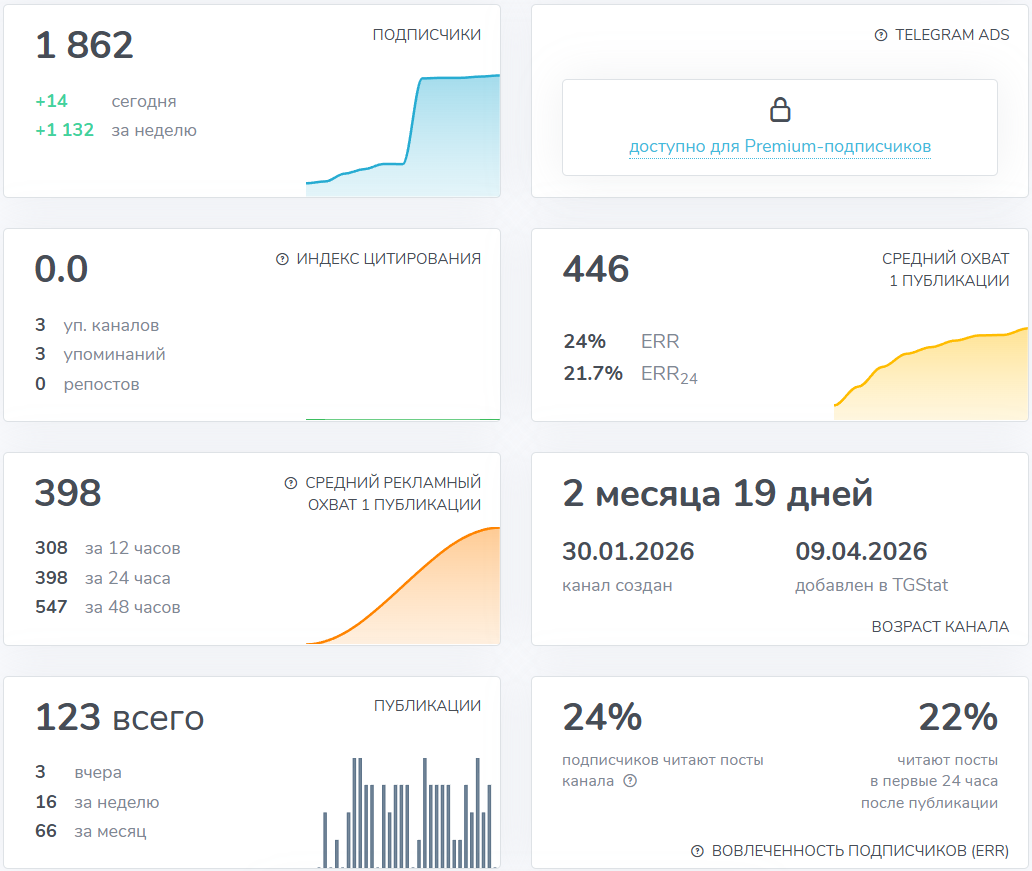
Task: Click the help icon beside Telegram Ads
Action: pyautogui.click(x=881, y=35)
